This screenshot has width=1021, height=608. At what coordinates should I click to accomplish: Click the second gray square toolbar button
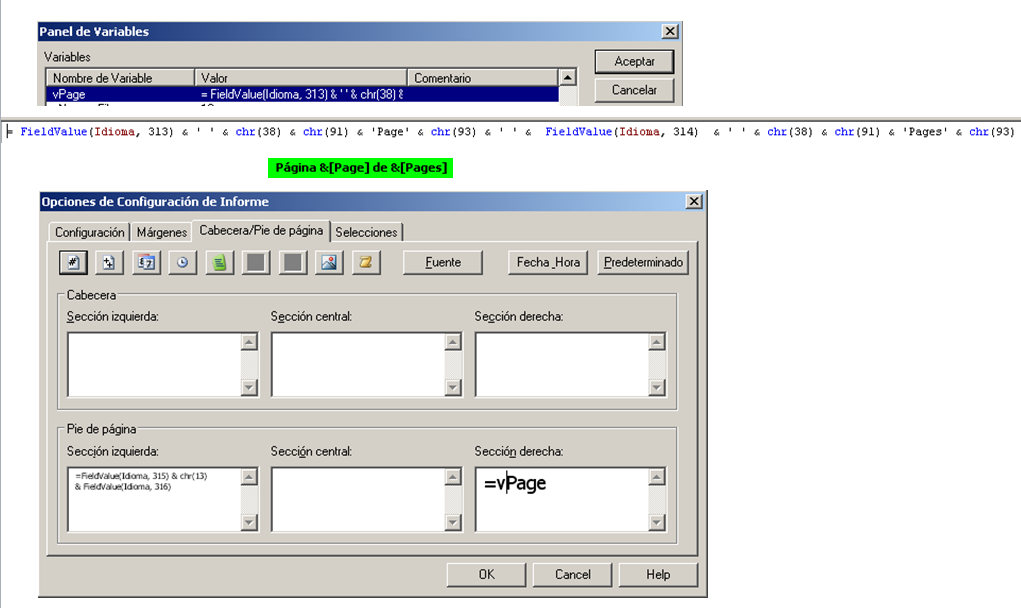[292, 262]
